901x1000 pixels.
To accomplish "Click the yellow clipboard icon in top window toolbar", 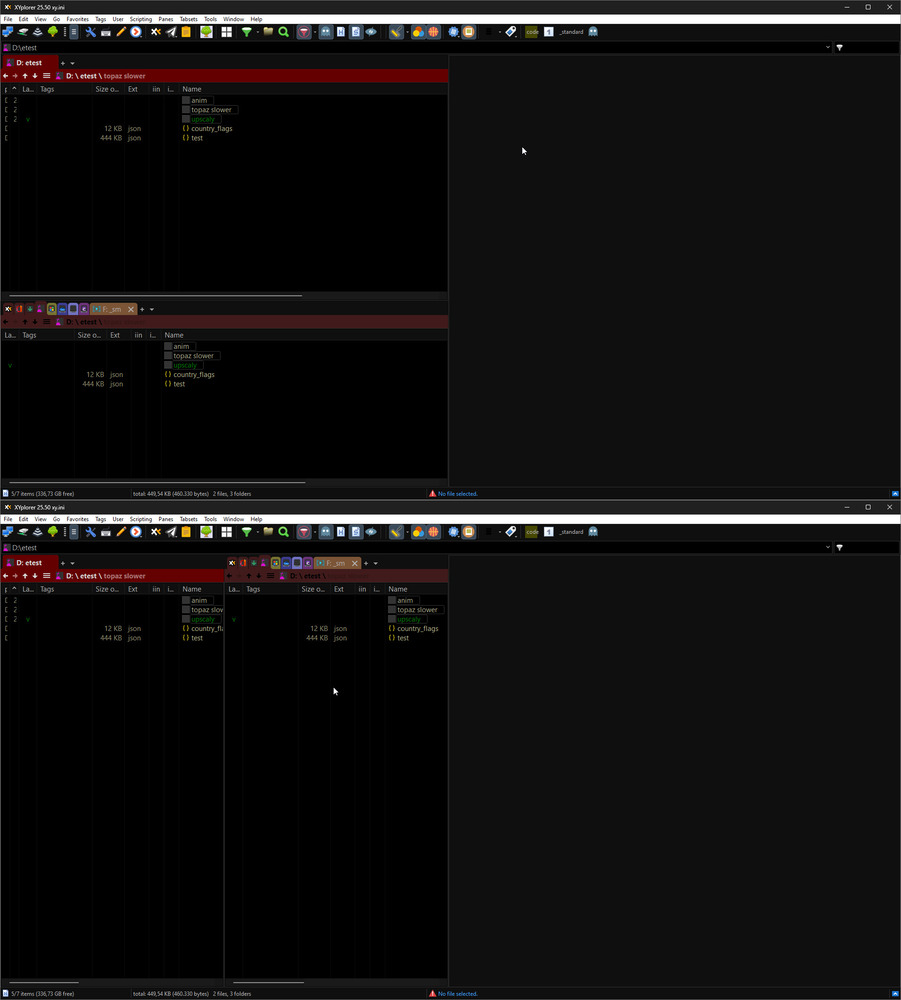I will [x=186, y=32].
